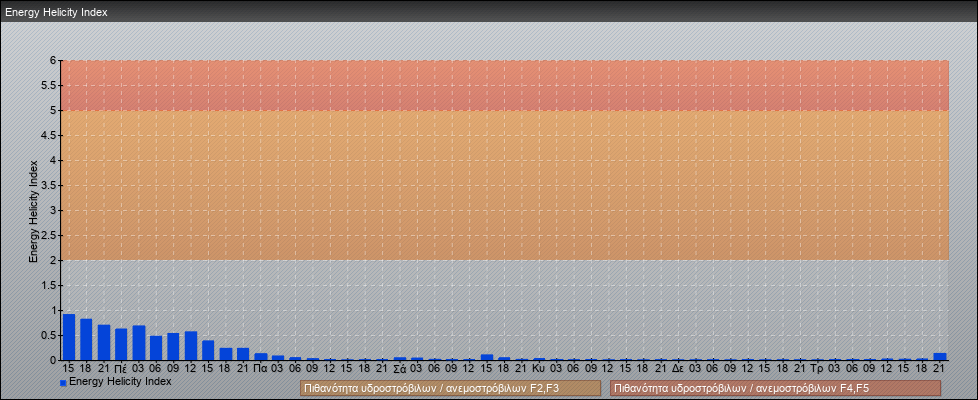
Task: Click the blue bar above the Πα label
Action: point(261,356)
